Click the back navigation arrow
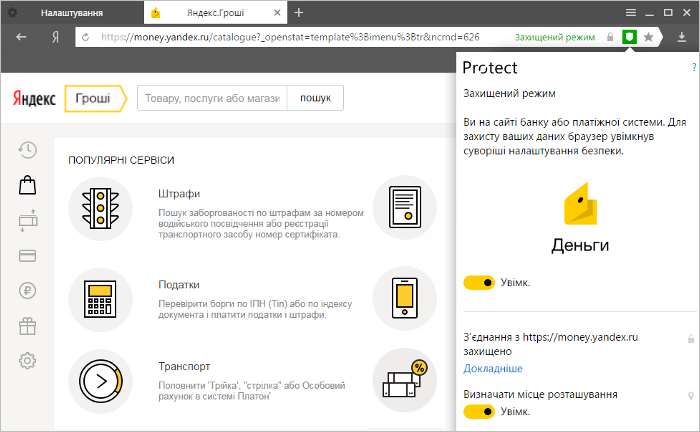700x432 pixels. (x=21, y=37)
